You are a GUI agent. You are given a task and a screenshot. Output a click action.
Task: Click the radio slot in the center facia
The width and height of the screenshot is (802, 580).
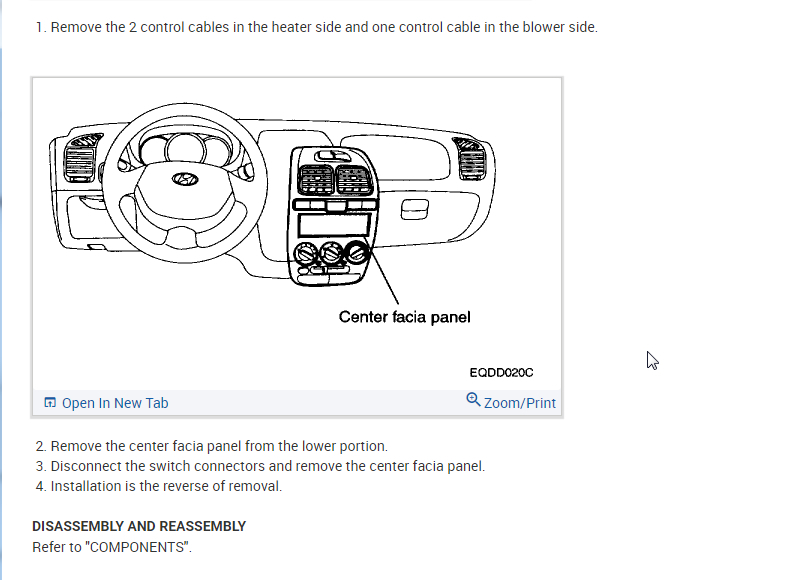tap(331, 224)
